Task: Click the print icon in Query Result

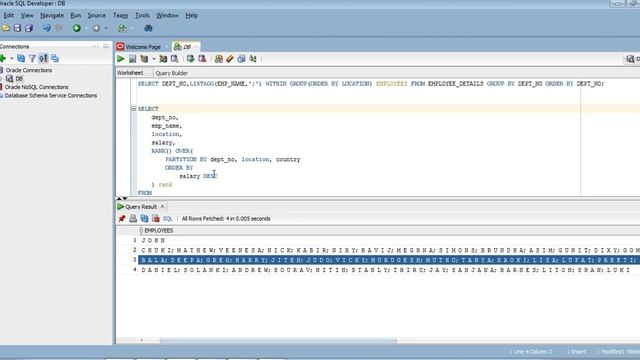Action: [133, 219]
